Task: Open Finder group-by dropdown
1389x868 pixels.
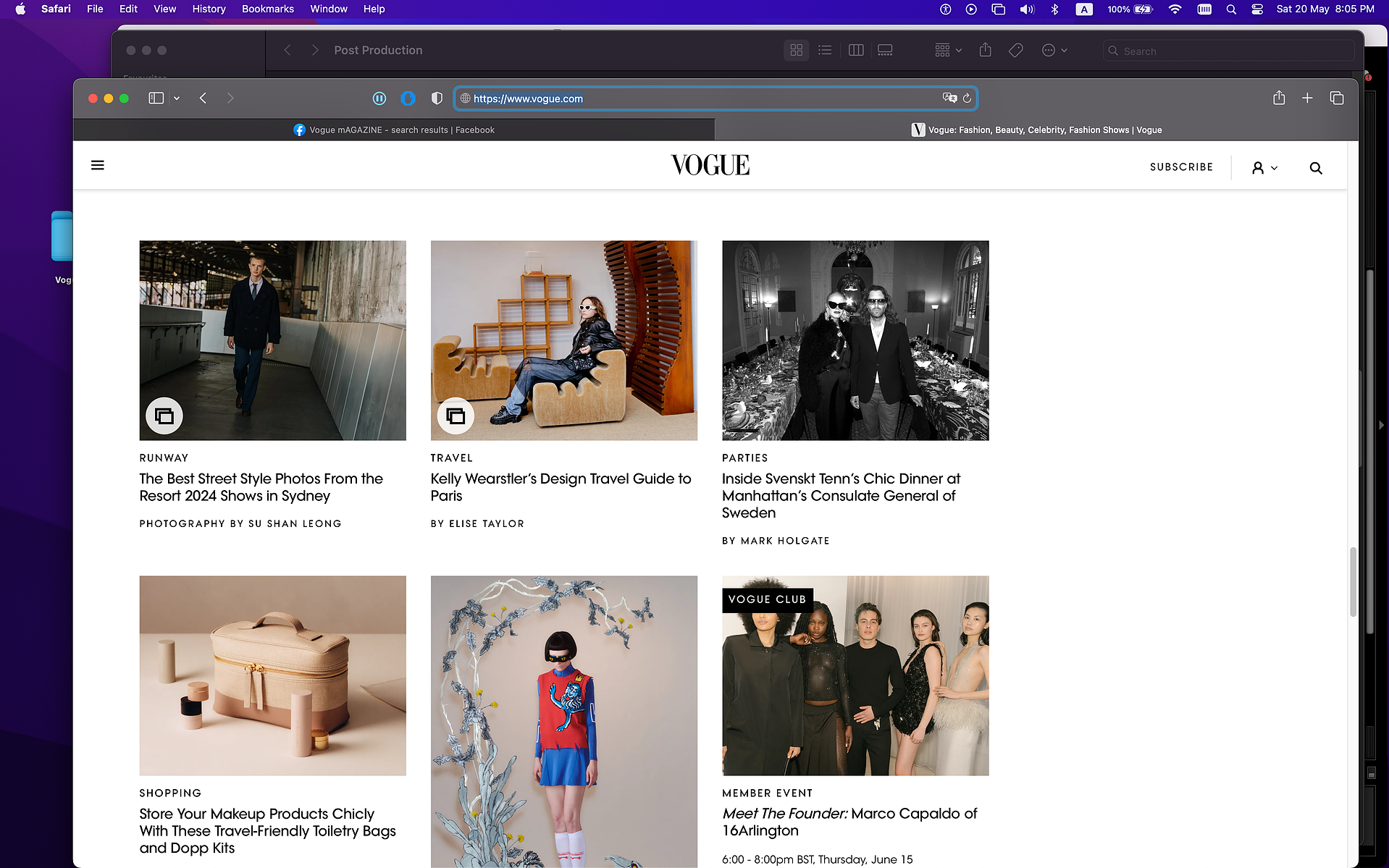Action: 947,50
